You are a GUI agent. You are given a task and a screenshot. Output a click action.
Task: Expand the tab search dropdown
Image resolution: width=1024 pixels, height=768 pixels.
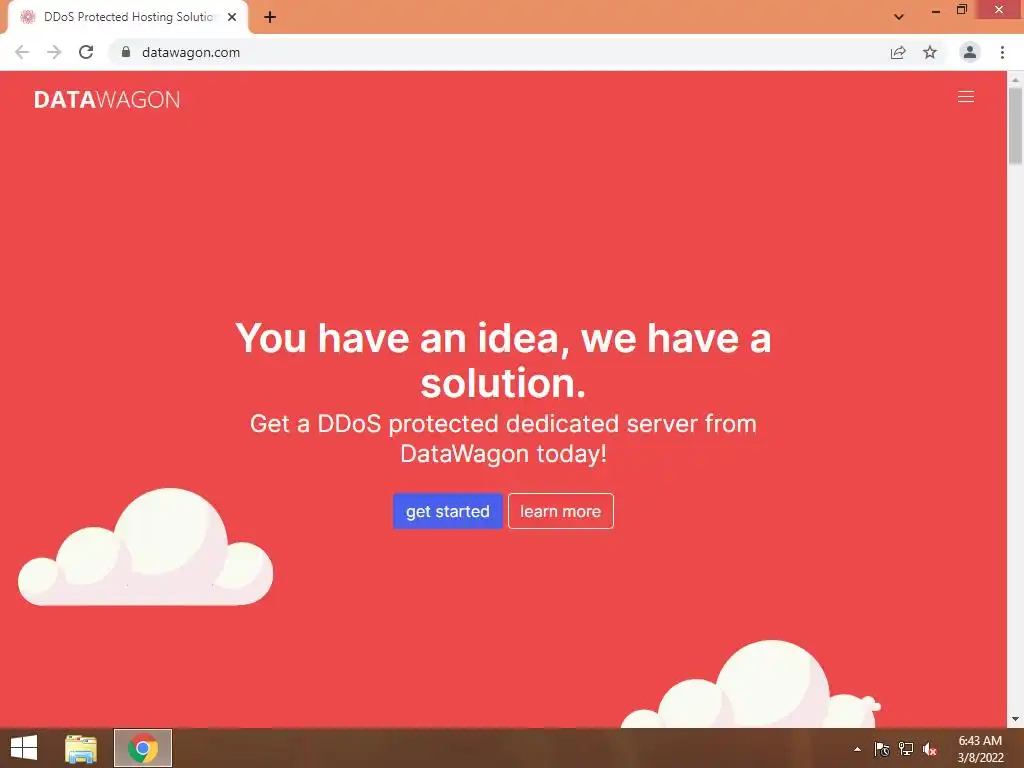click(x=899, y=17)
